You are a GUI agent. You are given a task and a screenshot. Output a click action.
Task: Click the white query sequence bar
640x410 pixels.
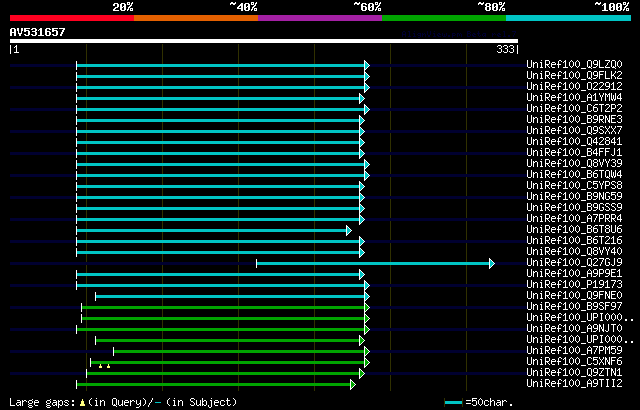264,41
